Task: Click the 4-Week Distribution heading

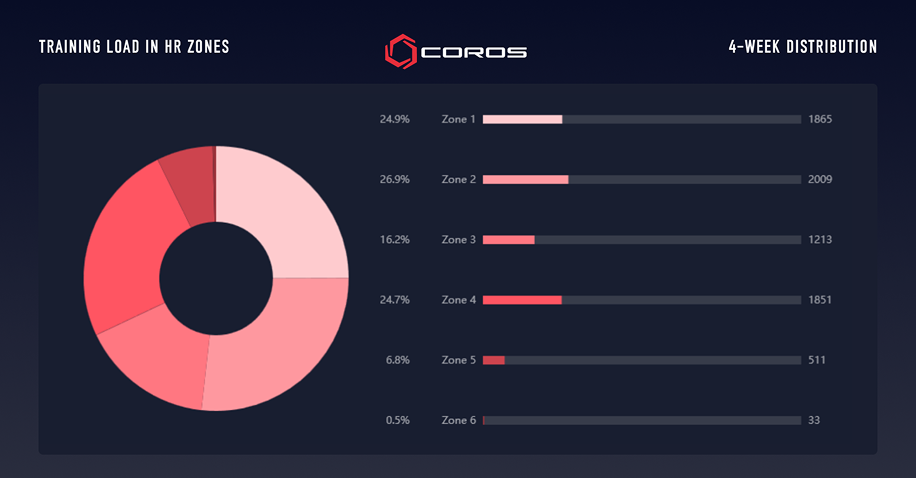Action: pos(803,47)
